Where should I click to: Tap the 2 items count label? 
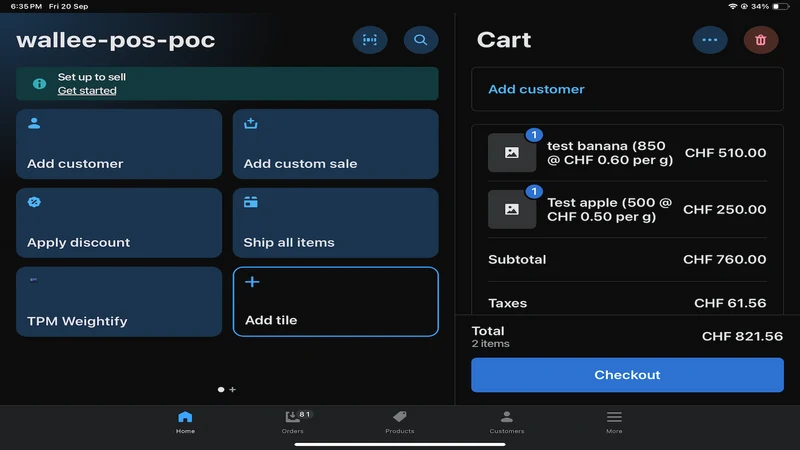point(490,344)
